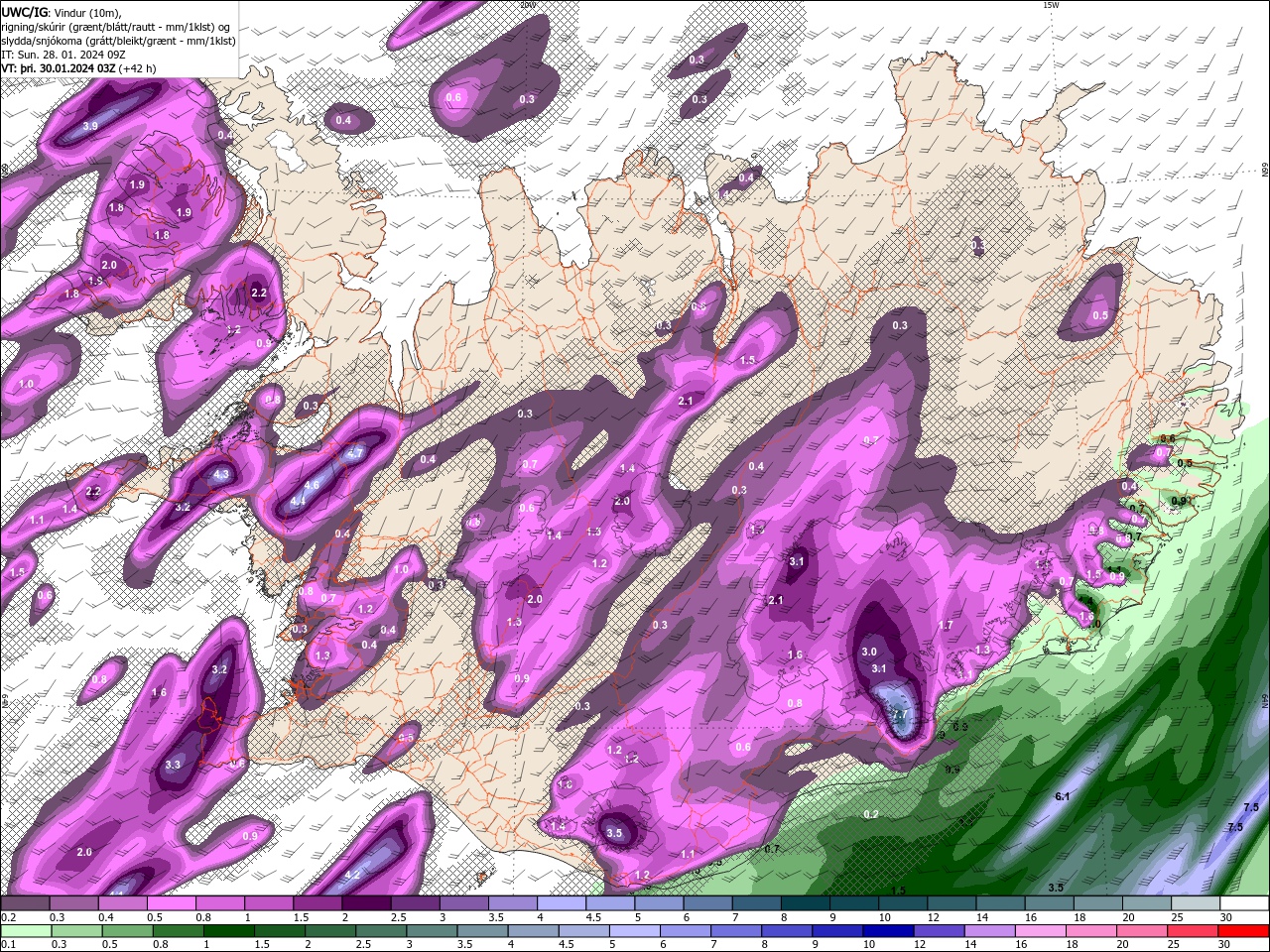Click the "4.3" value label on the map
1270x952 pixels.
tap(221, 475)
